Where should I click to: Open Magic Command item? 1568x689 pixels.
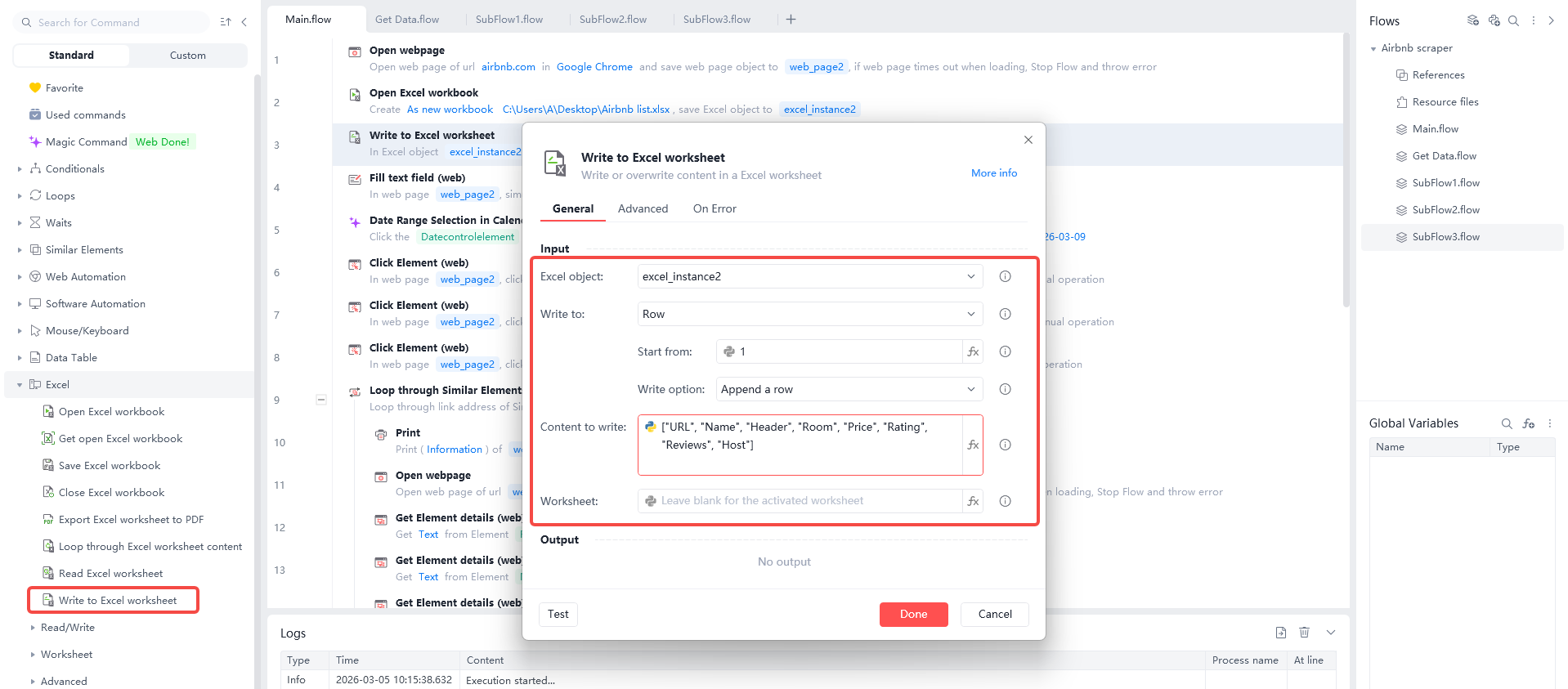click(x=86, y=141)
